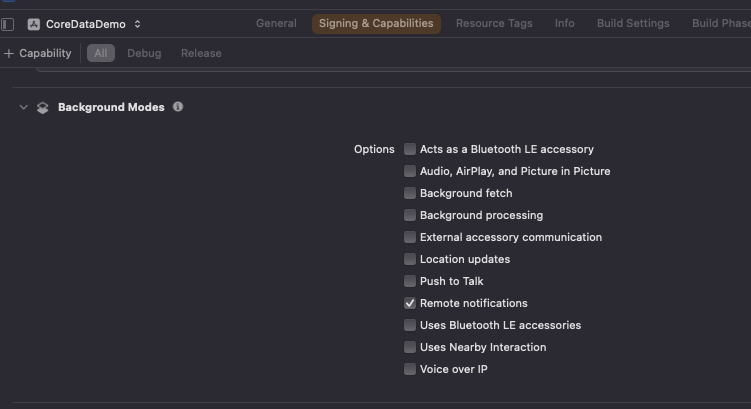Tick Acts as a Bluetooth LE accessory
Viewport: 751px width, 409px height.
click(410, 149)
